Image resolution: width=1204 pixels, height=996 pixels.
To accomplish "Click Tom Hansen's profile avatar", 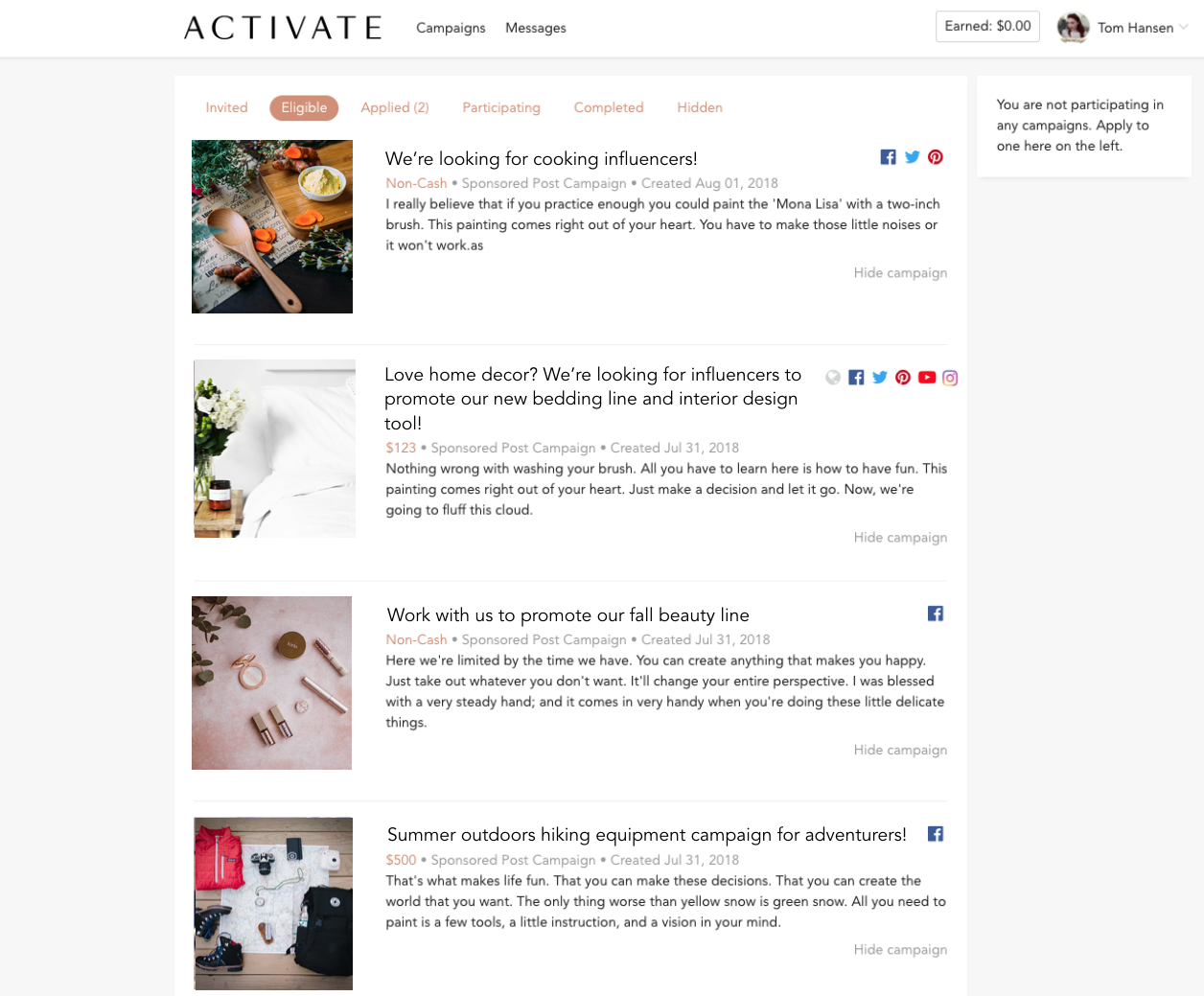I will [x=1074, y=27].
